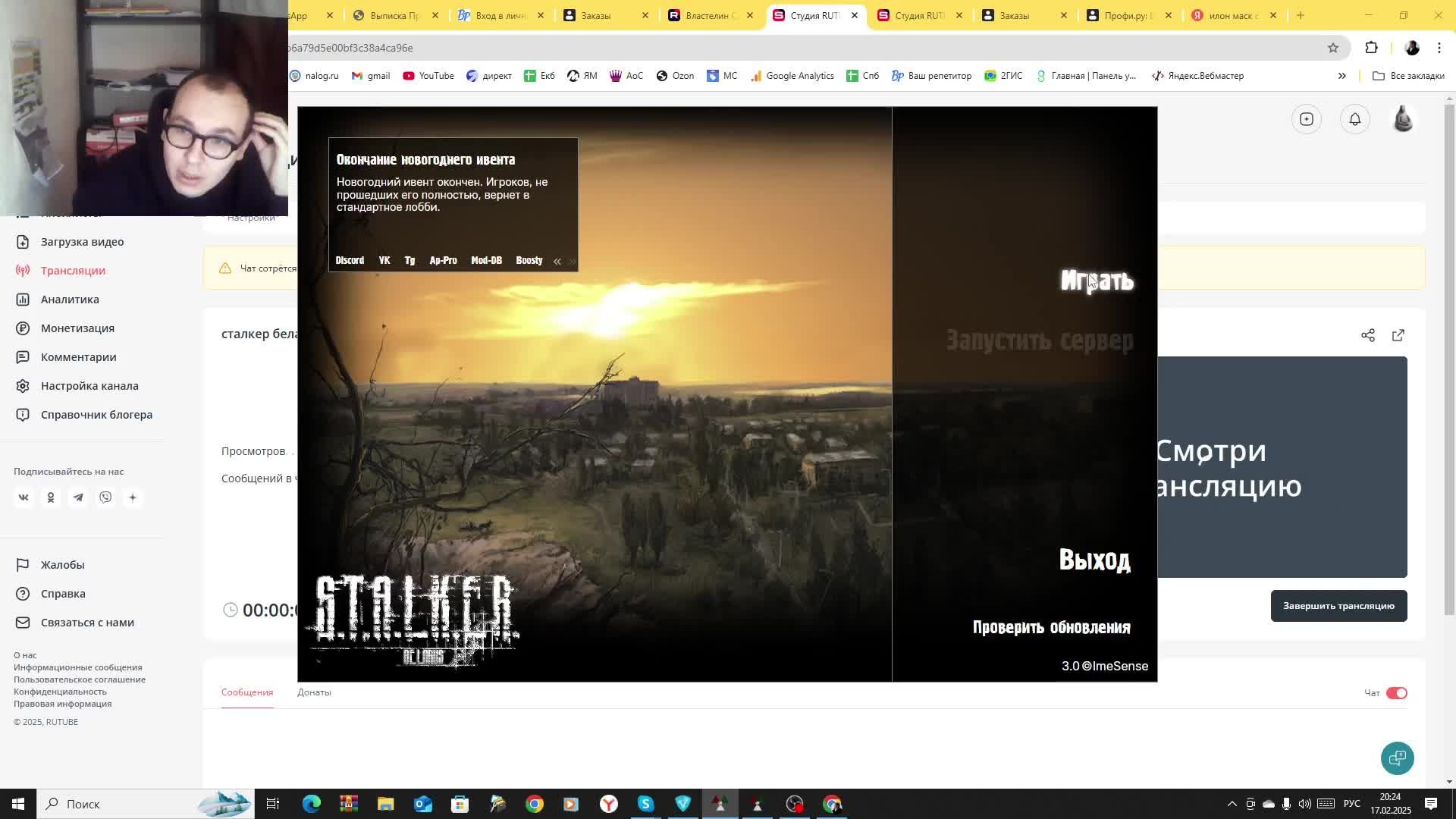Open Конфиденциальность footer link

60,692
